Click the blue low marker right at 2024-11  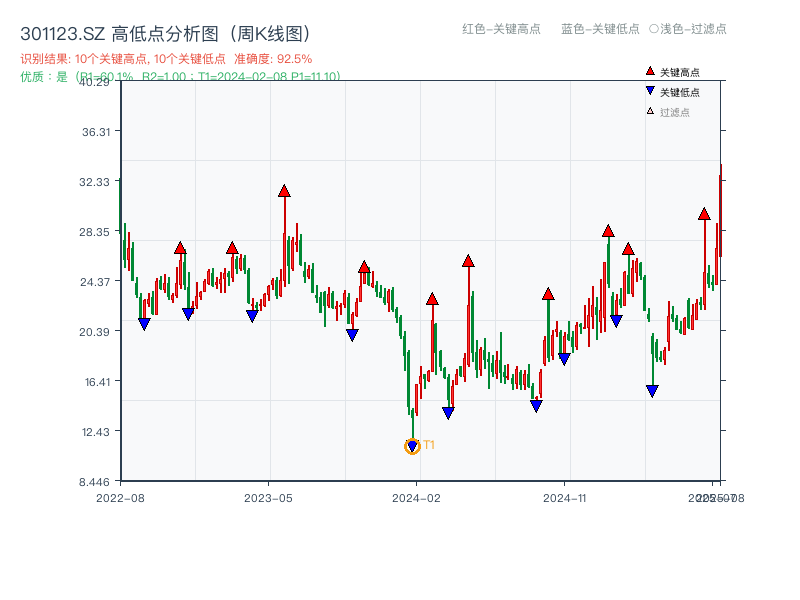[x=564, y=359]
